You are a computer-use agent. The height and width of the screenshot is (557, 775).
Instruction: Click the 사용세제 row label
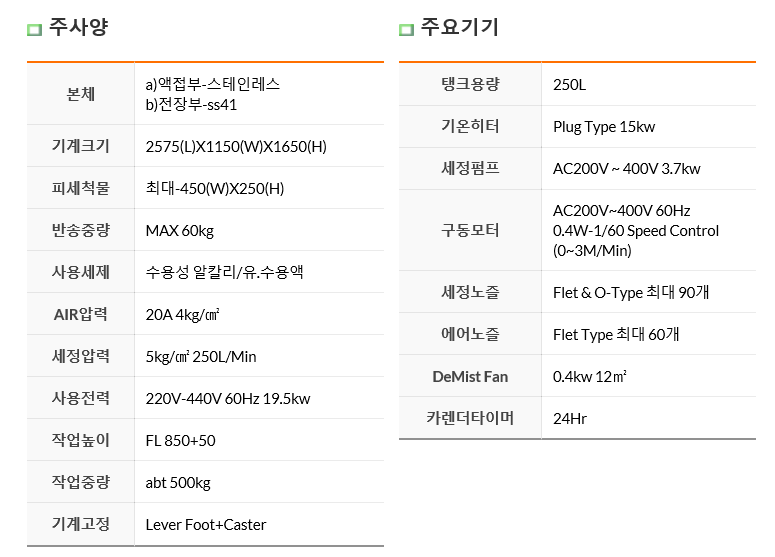point(81,272)
